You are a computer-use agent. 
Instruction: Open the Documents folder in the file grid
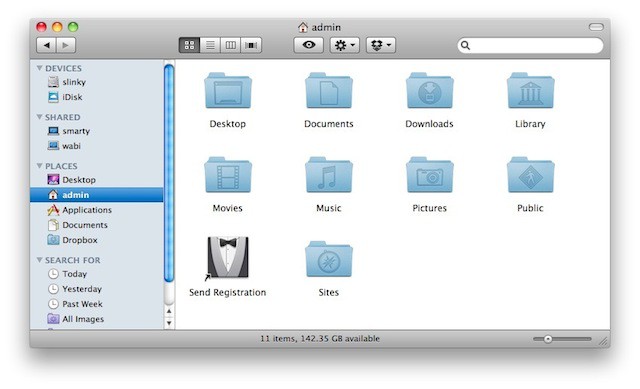[x=329, y=91]
